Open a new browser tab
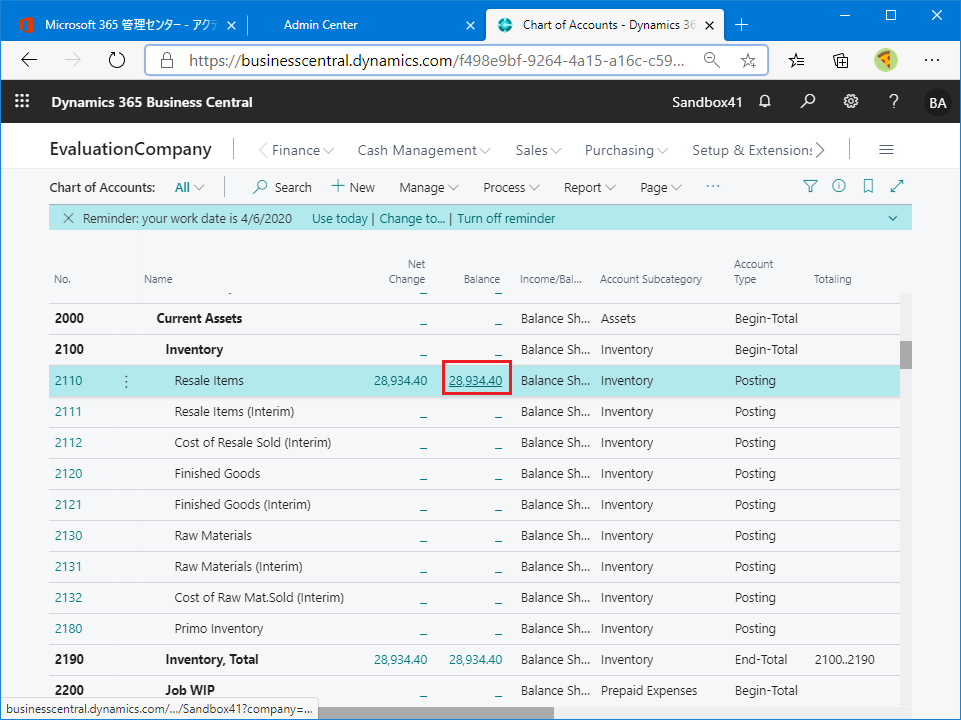Image resolution: width=961 pixels, height=720 pixels. (x=742, y=25)
